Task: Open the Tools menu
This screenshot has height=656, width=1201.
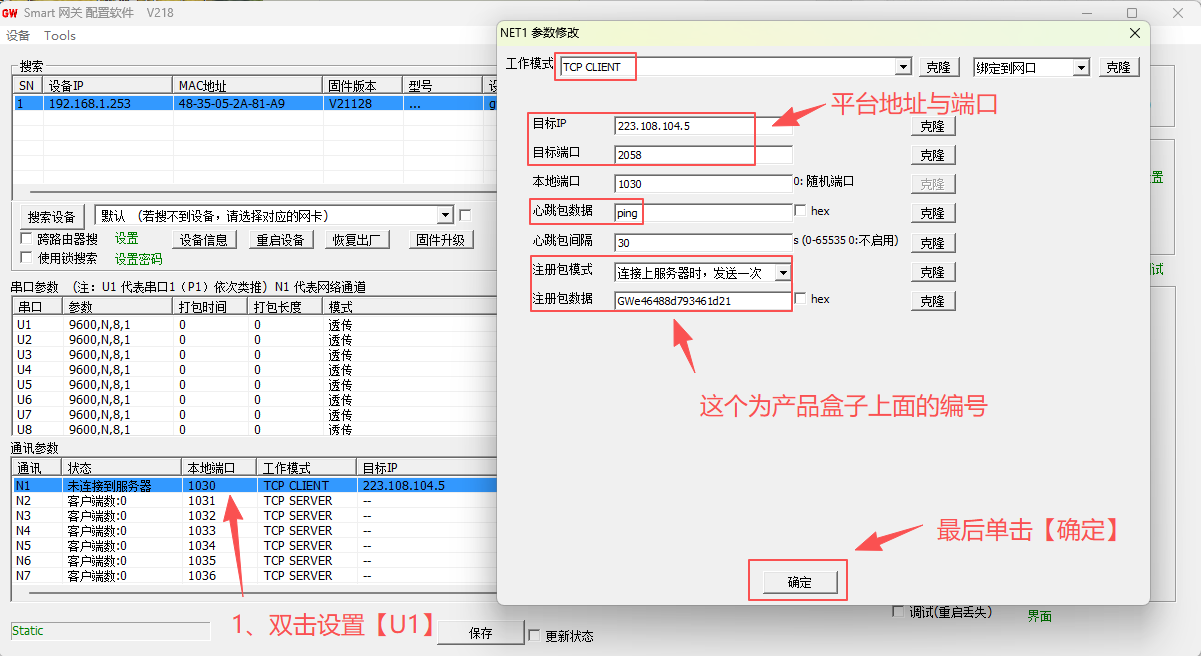Action: 60,35
